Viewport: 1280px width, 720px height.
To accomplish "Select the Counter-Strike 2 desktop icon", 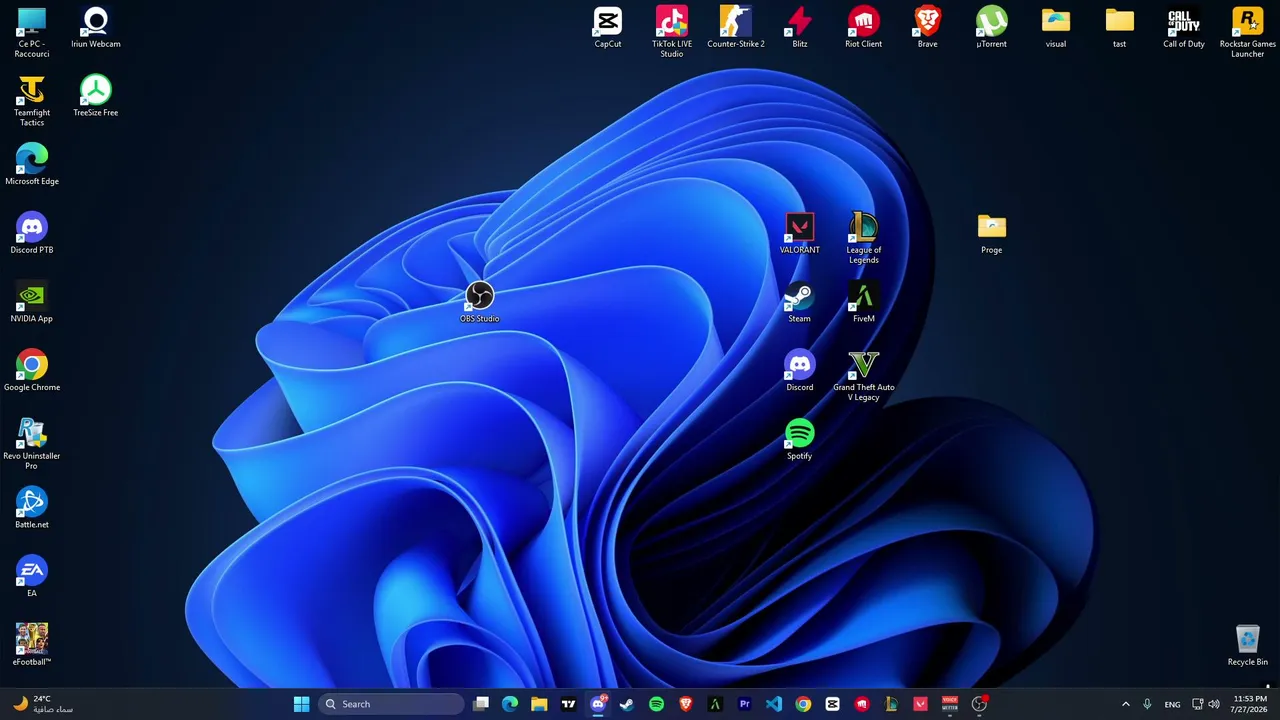I will (x=736, y=27).
